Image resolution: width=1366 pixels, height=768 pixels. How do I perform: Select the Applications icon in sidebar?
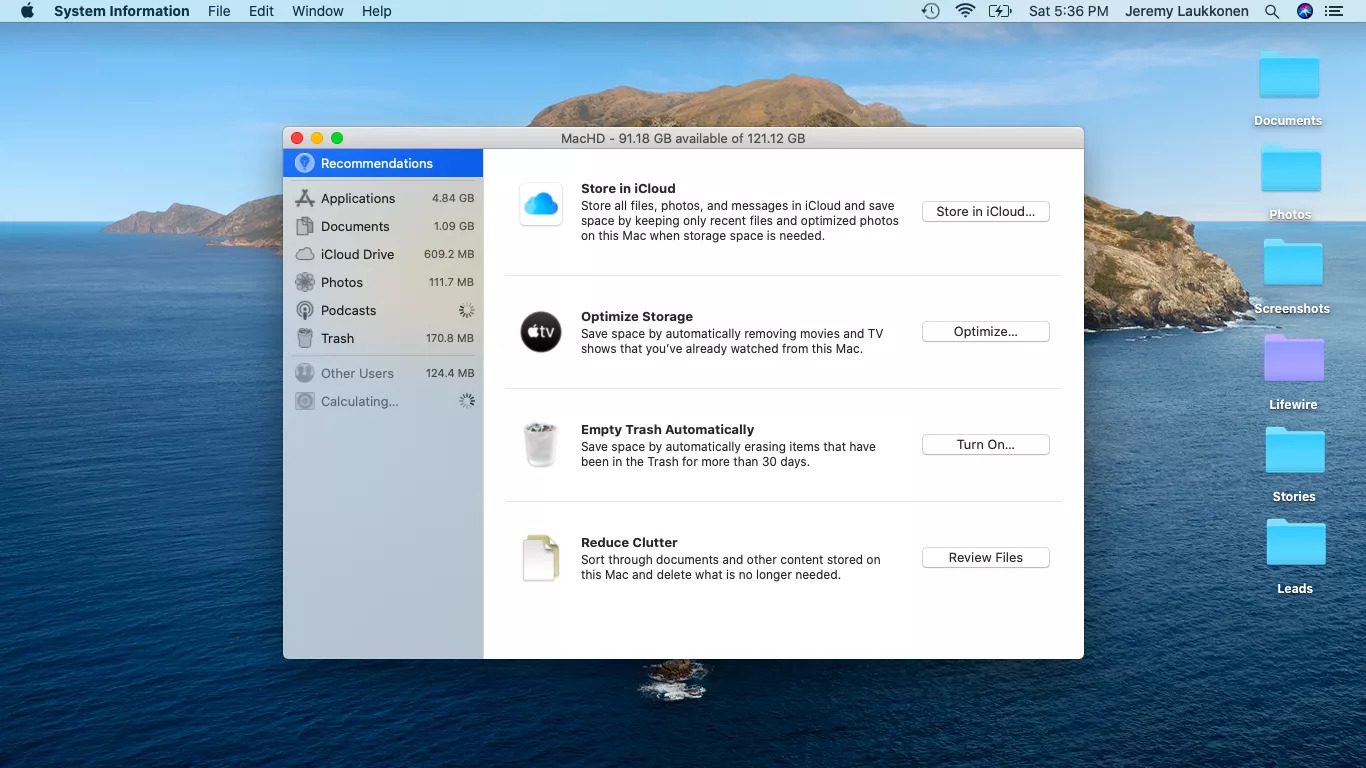click(x=305, y=198)
